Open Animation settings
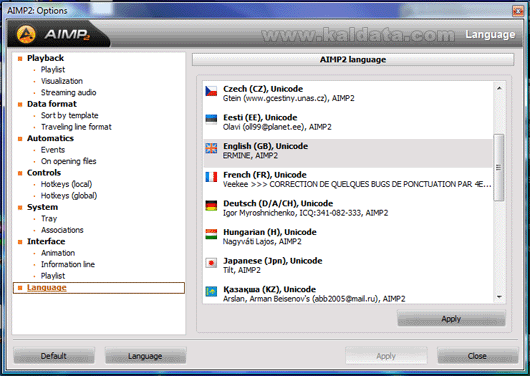The width and height of the screenshot is (530, 376). (58, 253)
